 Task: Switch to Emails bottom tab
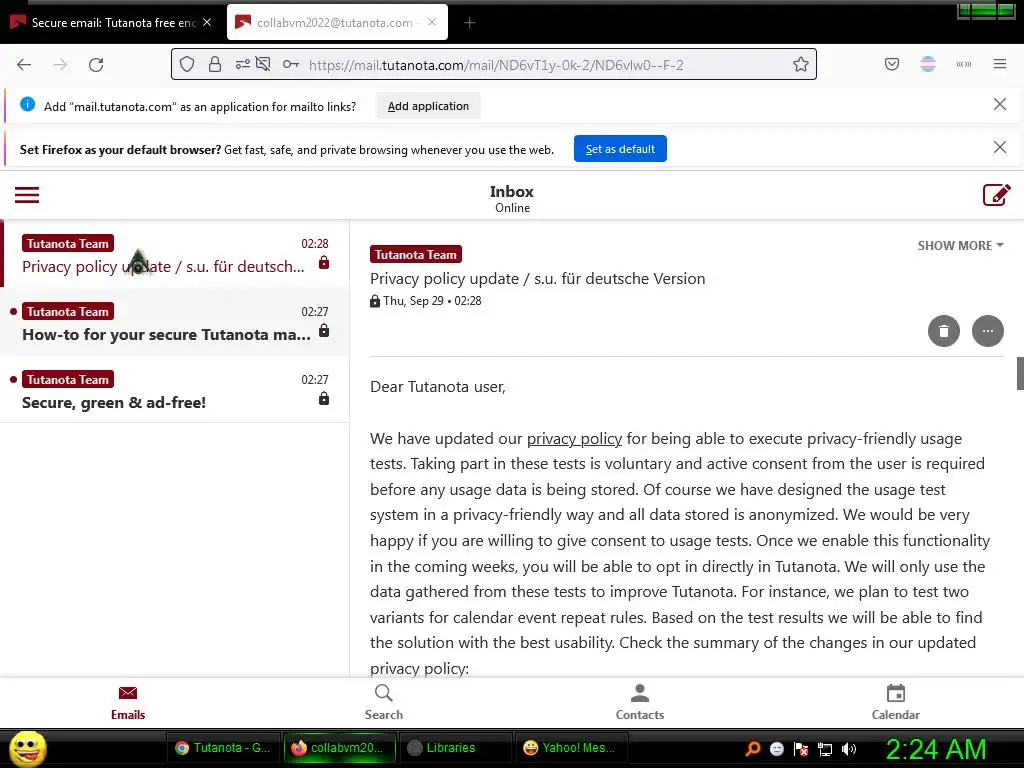point(128,703)
